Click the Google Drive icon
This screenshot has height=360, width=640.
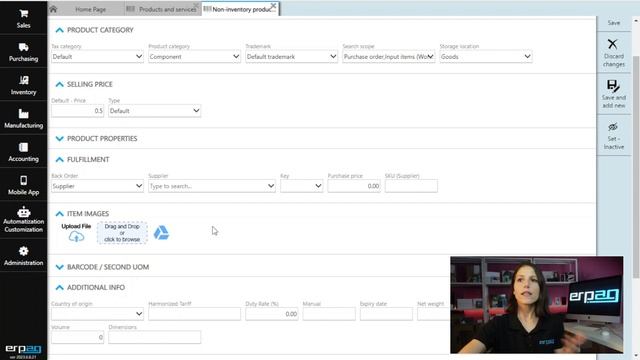(161, 233)
